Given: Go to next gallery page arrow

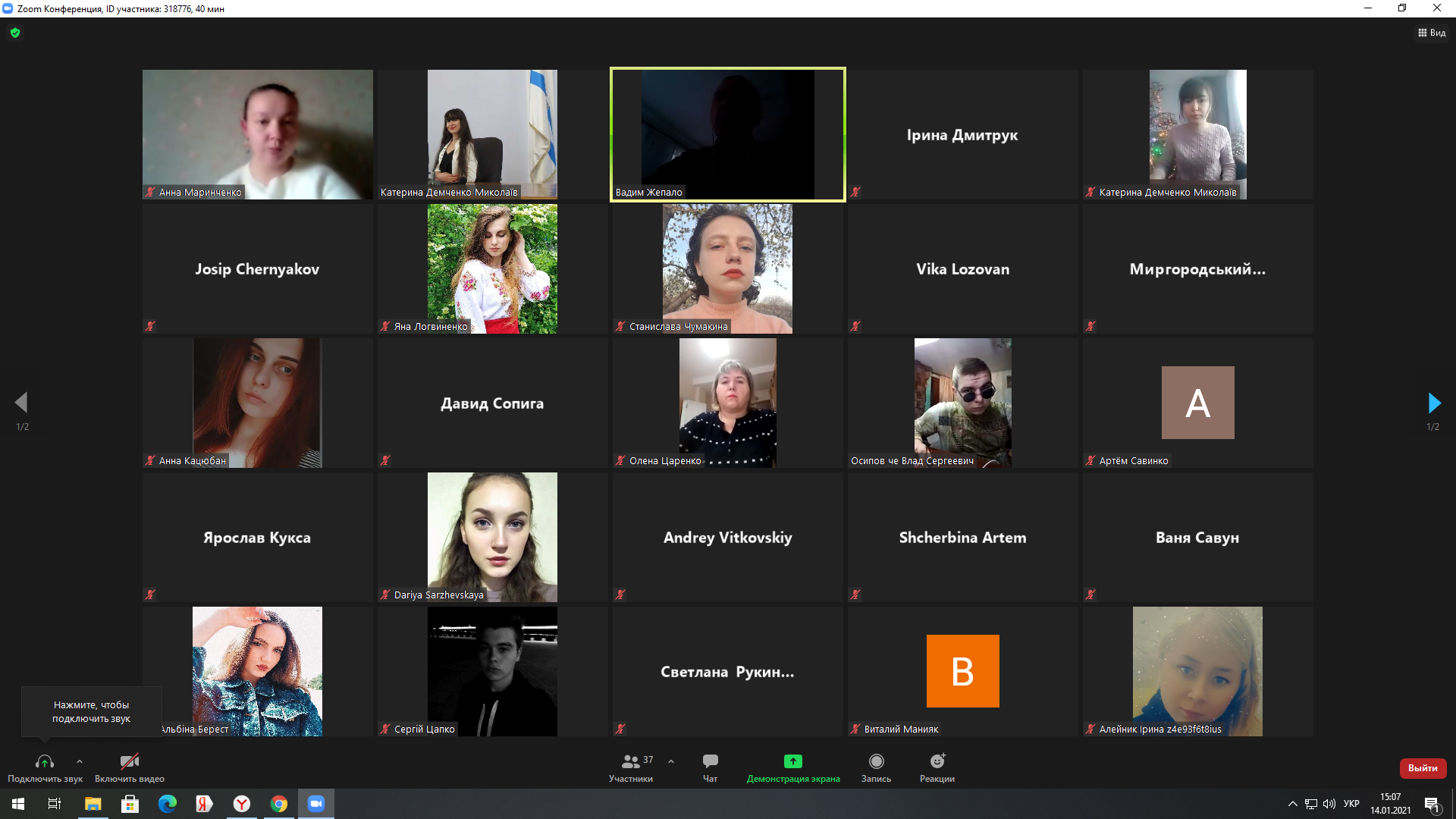Looking at the screenshot, I should coord(1433,403).
